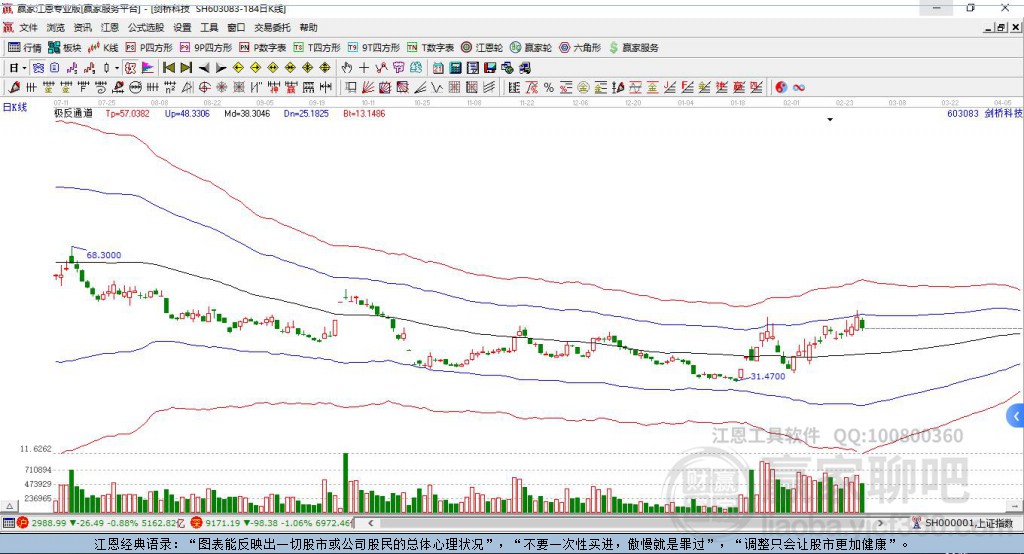Select the percent sign tool

click(549, 87)
